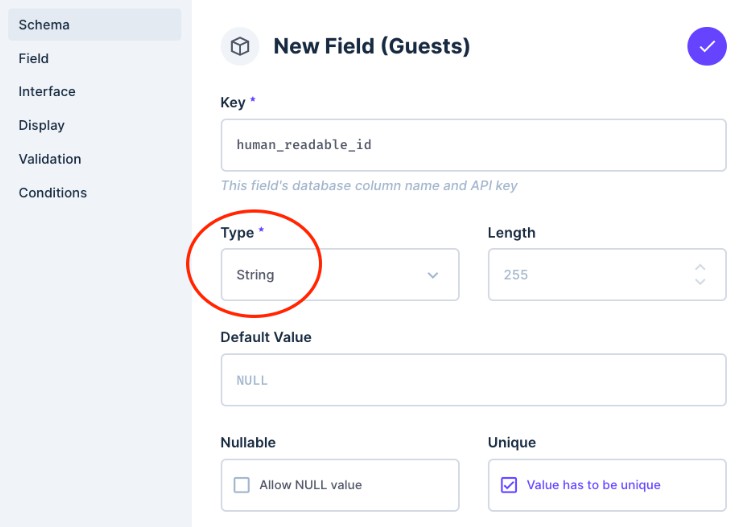This screenshot has height=527, width=749.
Task: Click the purple checkmark save button
Action: (x=707, y=46)
